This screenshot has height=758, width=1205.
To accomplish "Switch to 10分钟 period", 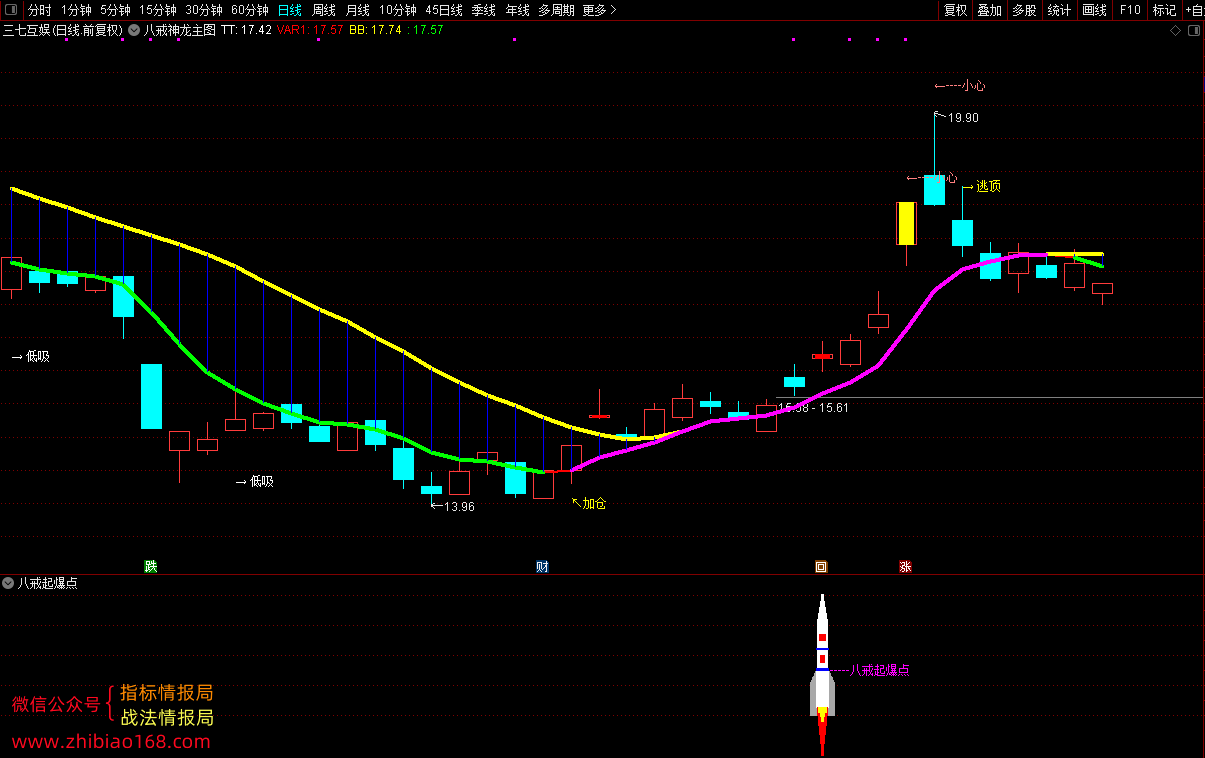I will click(398, 10).
